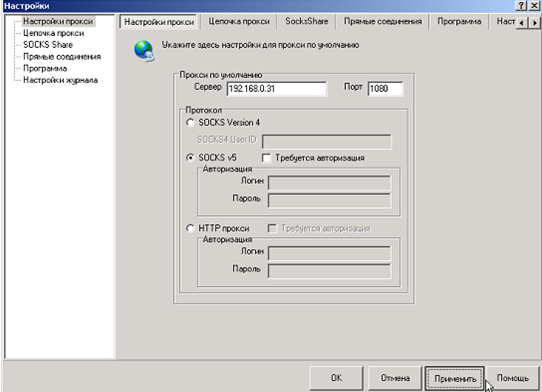Click the Отмена button
The image size is (542, 392).
point(395,378)
